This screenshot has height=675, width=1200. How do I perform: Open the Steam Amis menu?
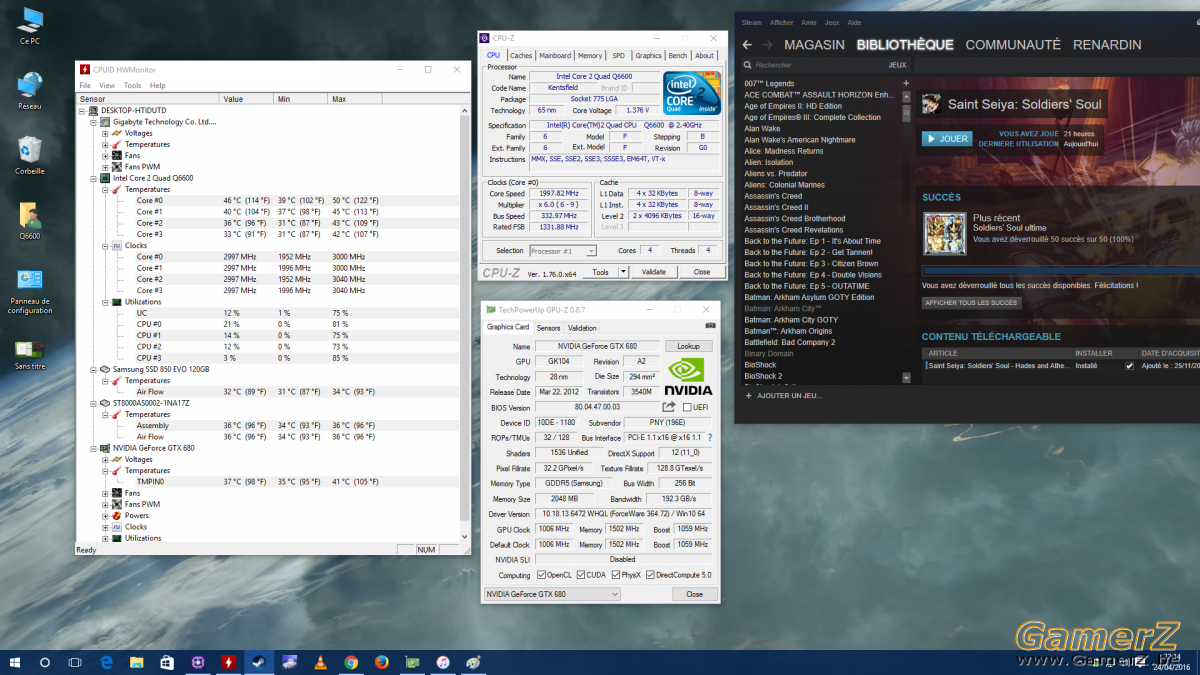coord(808,22)
